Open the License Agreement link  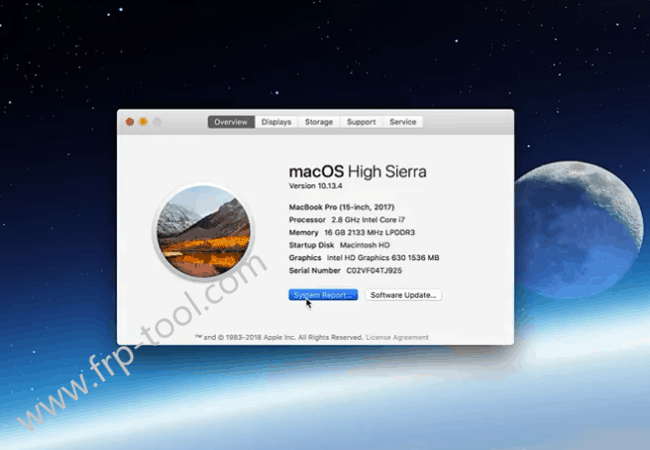pyautogui.click(x=397, y=337)
